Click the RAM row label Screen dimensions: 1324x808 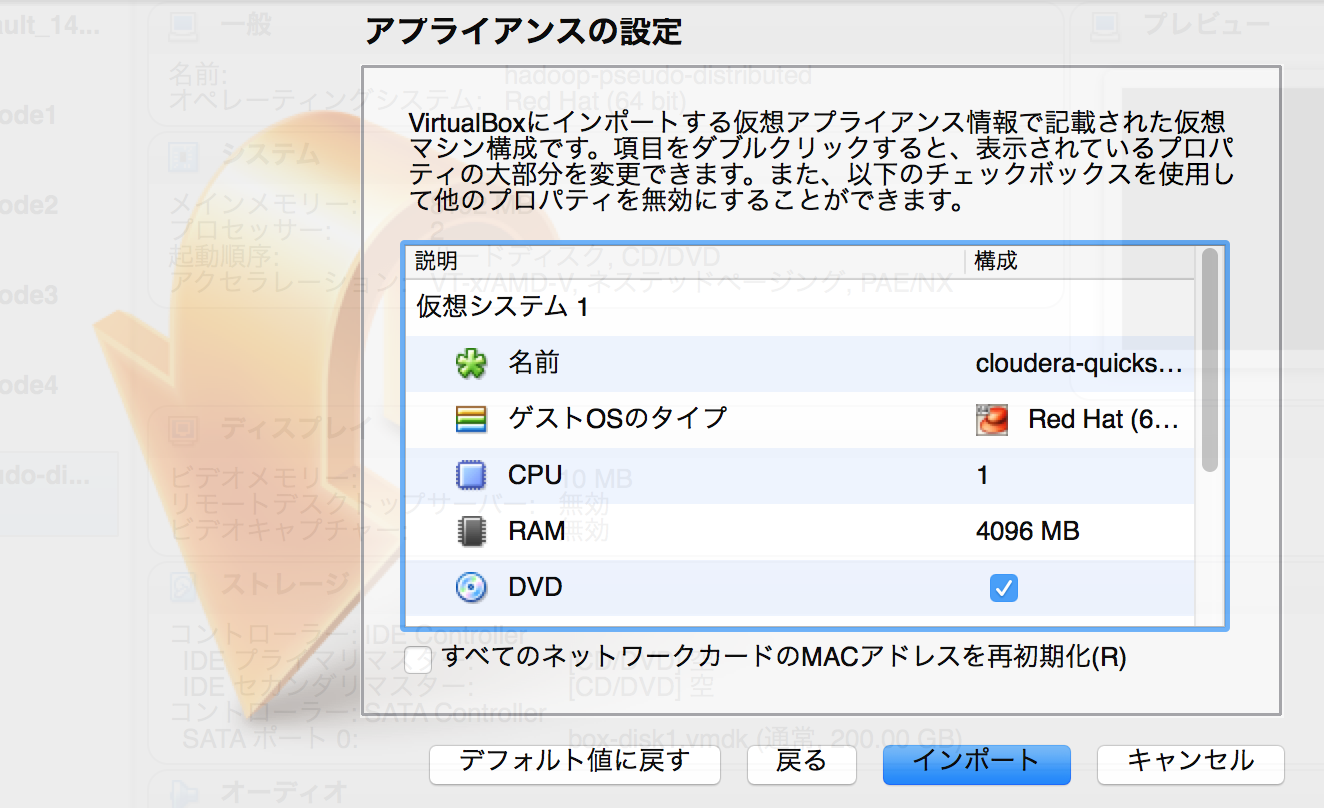537,531
